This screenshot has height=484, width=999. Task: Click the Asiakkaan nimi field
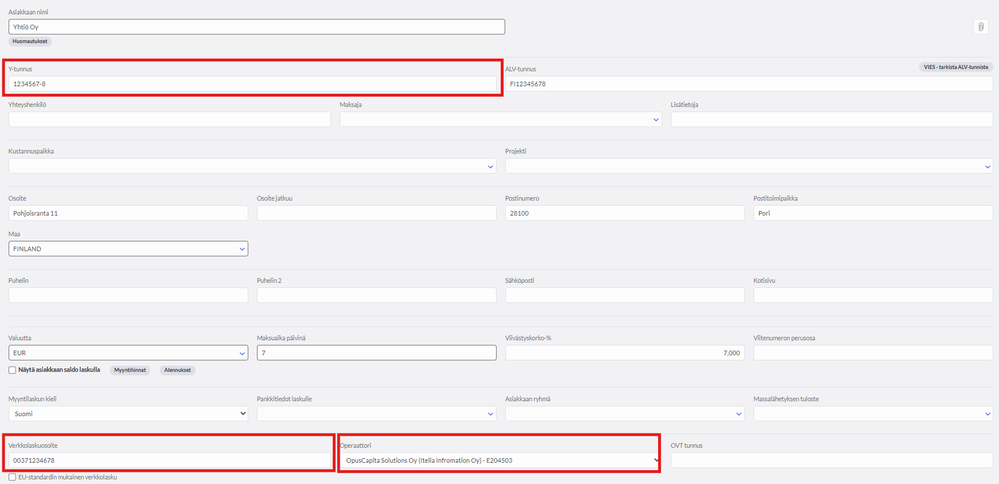click(x=257, y=27)
